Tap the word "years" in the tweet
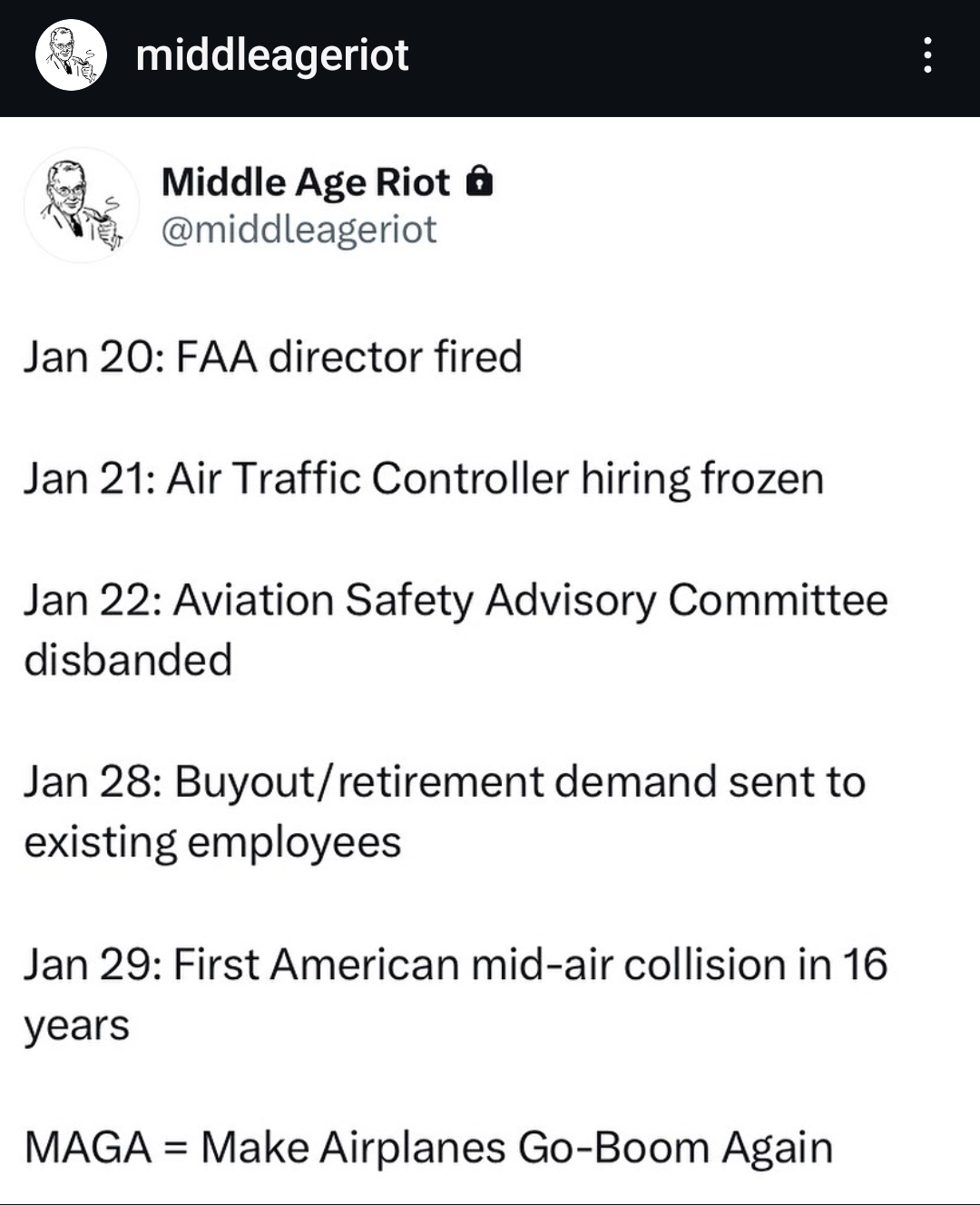The image size is (980, 1205). [x=77, y=1026]
